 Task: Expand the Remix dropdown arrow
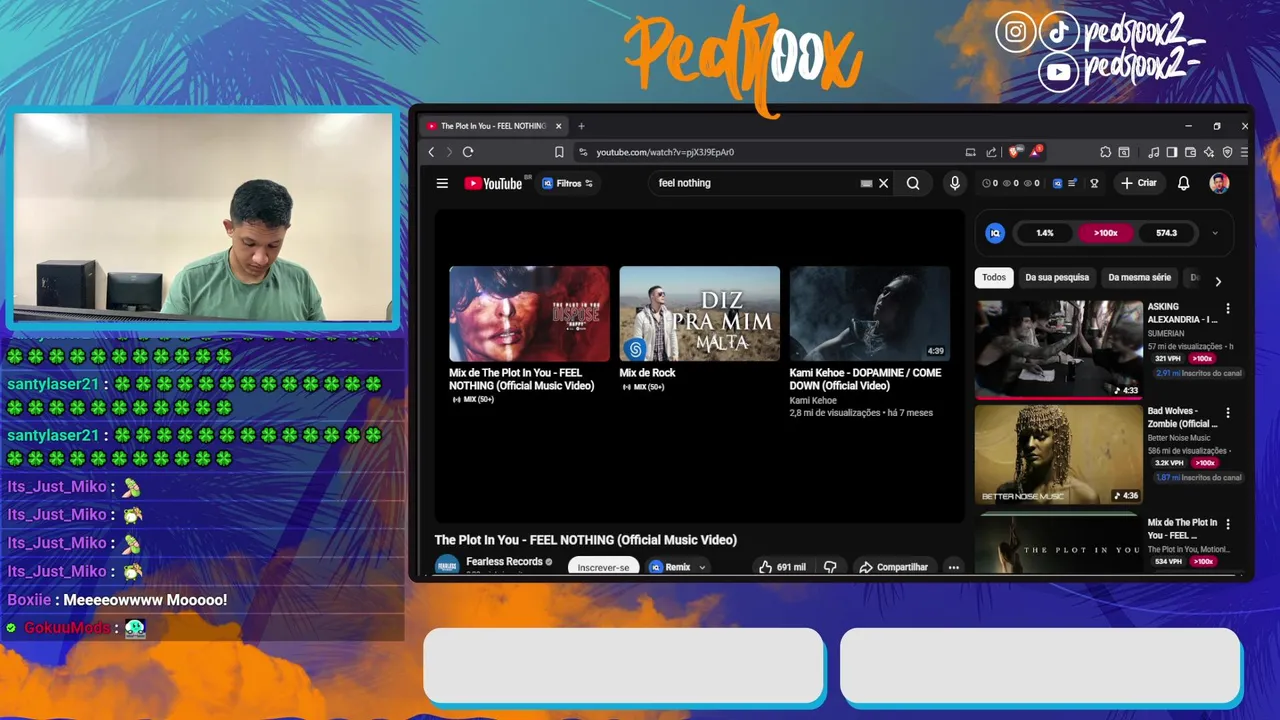702,567
